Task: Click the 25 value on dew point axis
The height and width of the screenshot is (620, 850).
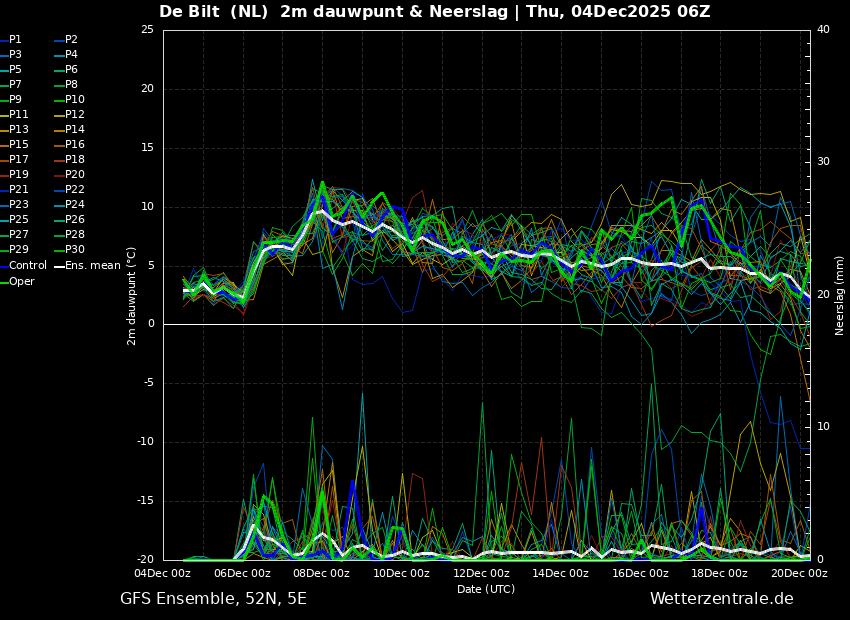Action: 147,29
